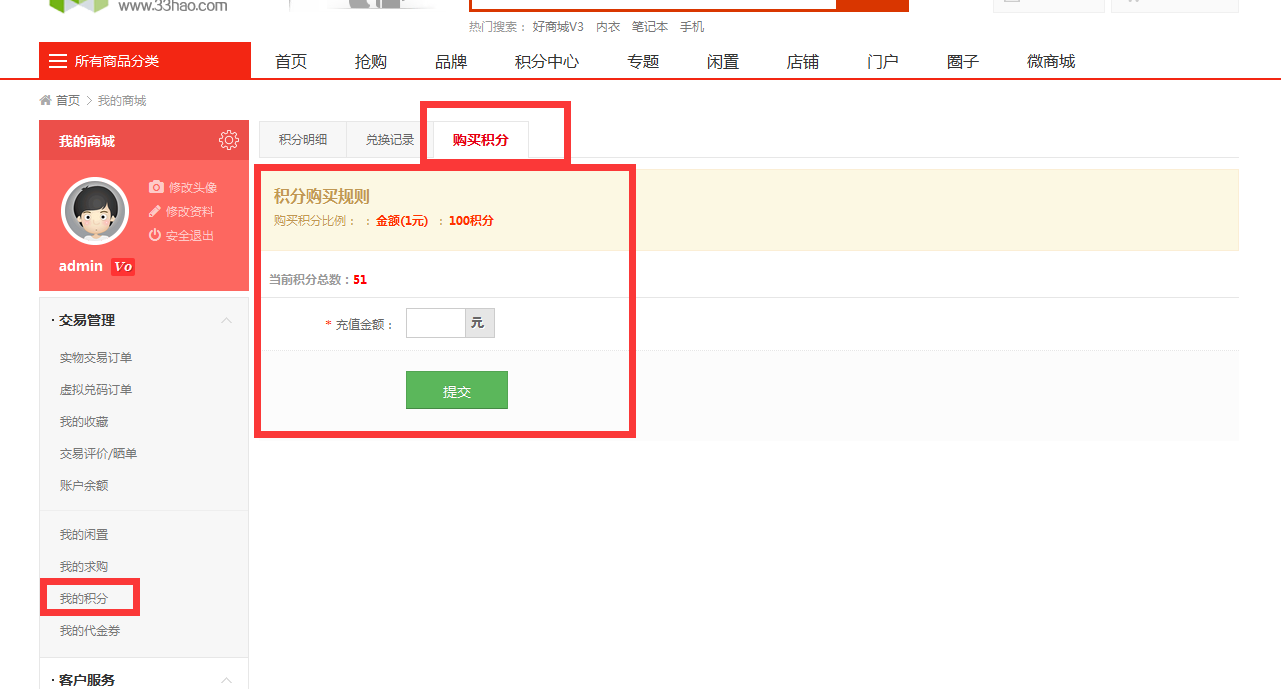Click the home icon in breadcrumb

point(45,100)
